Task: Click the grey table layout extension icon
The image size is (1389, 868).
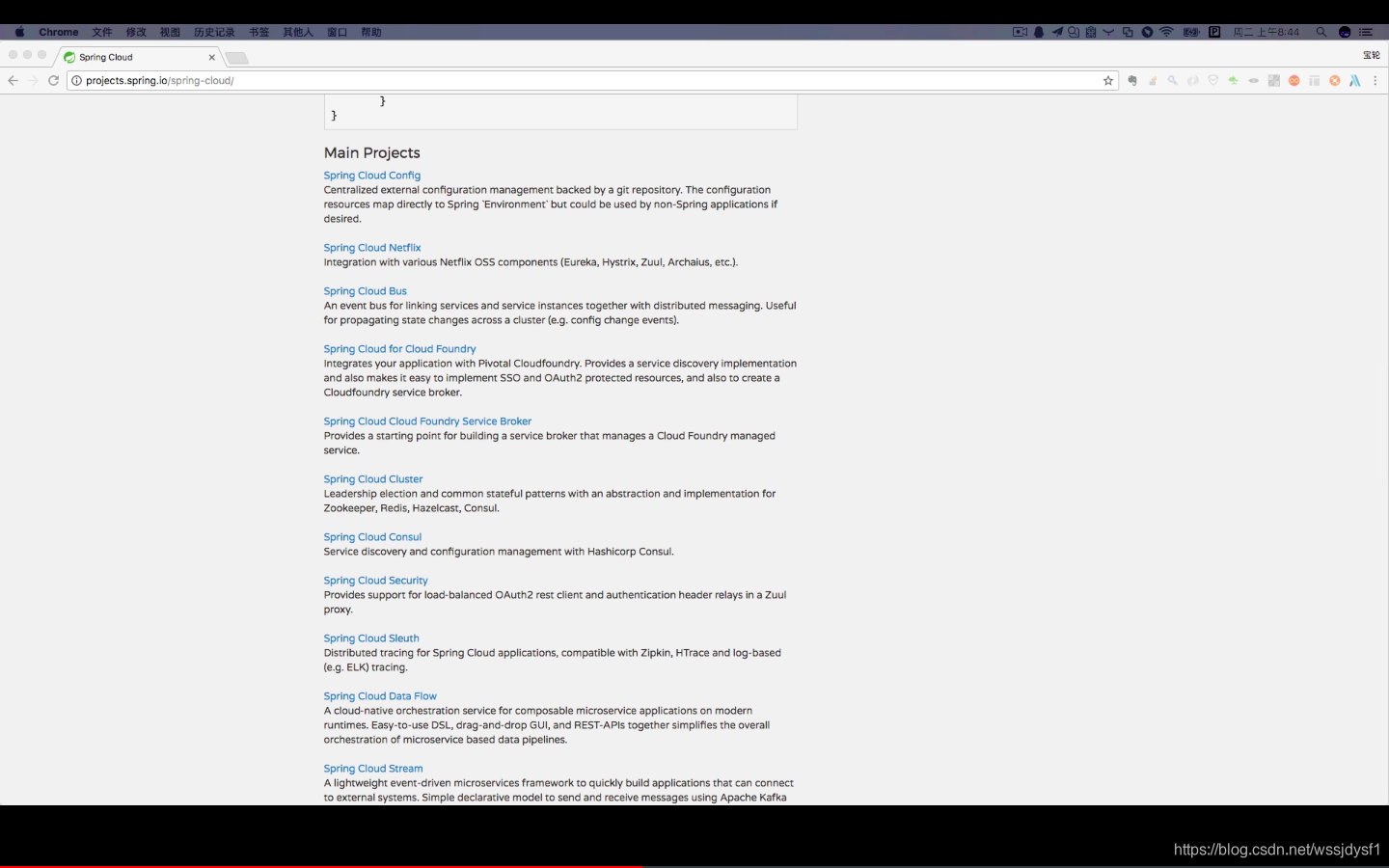Action: 1314,81
